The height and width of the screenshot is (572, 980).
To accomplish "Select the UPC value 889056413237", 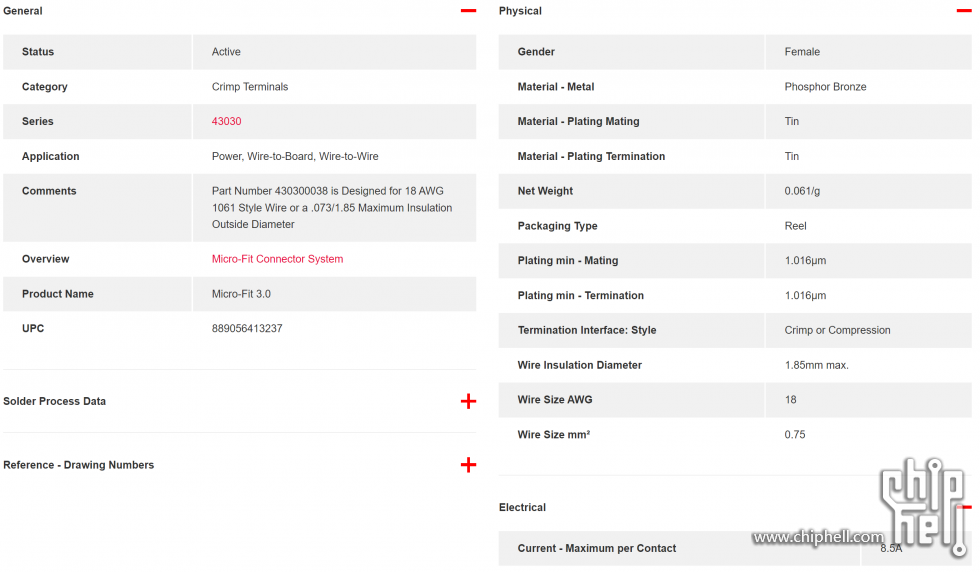I will 247,328.
